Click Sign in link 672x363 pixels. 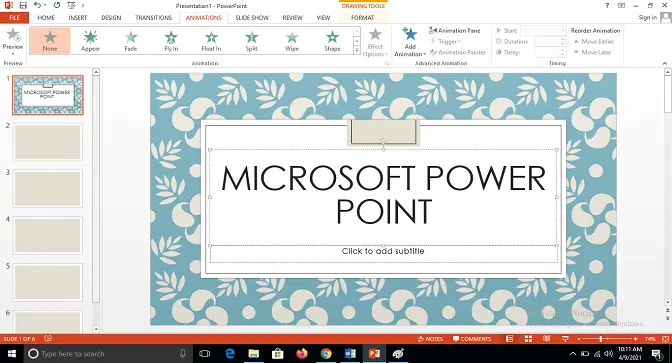648,18
